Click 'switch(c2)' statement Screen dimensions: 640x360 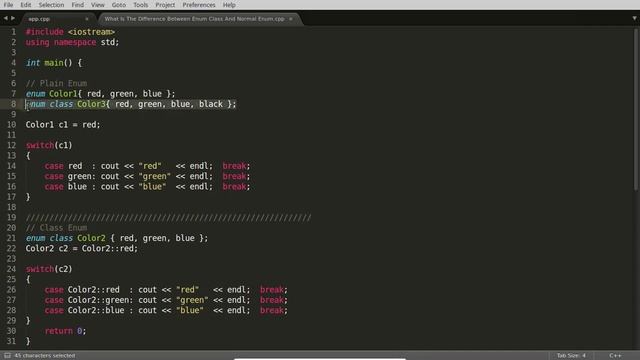(x=49, y=269)
